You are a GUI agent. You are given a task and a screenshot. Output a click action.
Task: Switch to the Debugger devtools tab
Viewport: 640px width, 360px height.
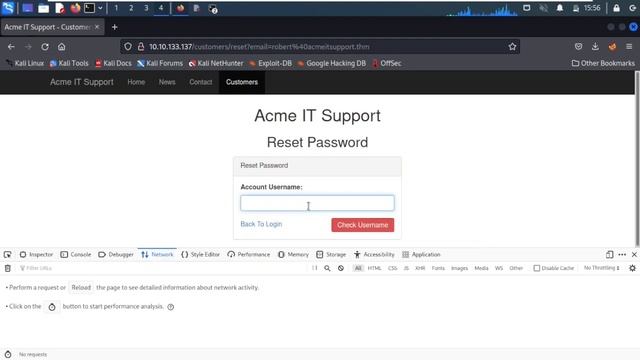116,254
